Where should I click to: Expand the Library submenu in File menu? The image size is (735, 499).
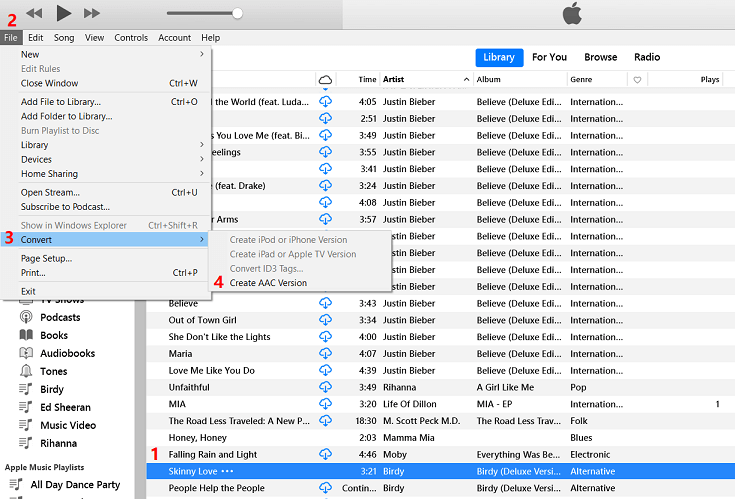click(105, 145)
